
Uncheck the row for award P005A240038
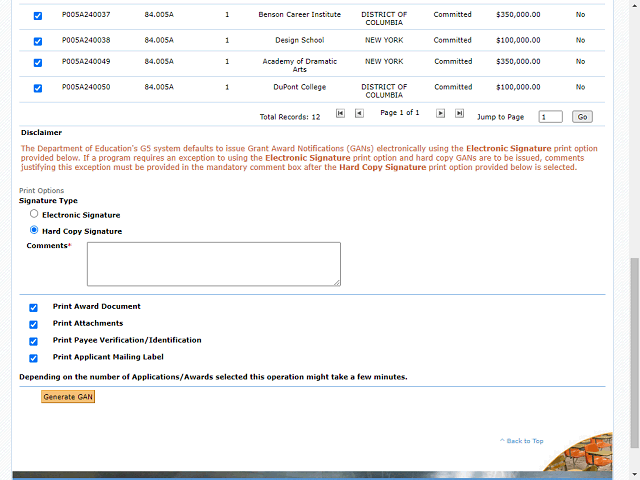click(x=38, y=42)
